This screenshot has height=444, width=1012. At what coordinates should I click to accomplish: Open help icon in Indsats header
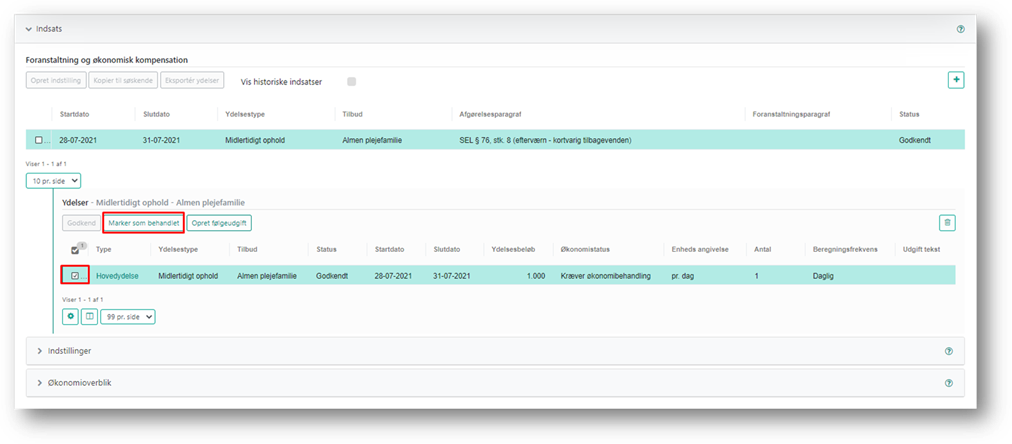click(960, 30)
